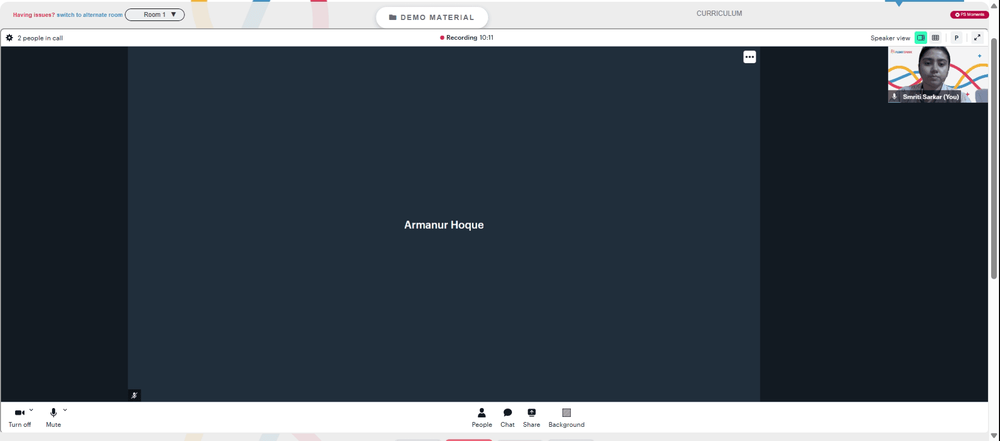Open Armanur Hoque's more options menu
1000x441 pixels.
(749, 57)
